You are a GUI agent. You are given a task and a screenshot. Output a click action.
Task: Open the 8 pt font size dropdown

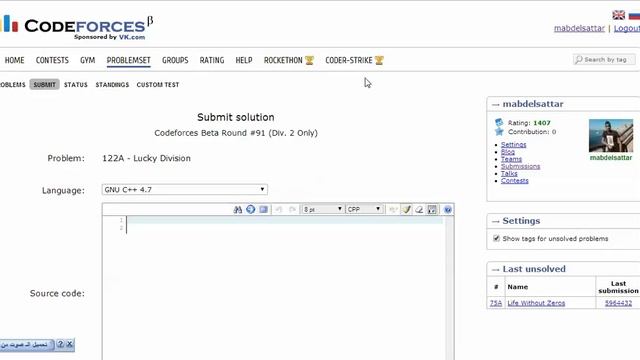(322, 209)
